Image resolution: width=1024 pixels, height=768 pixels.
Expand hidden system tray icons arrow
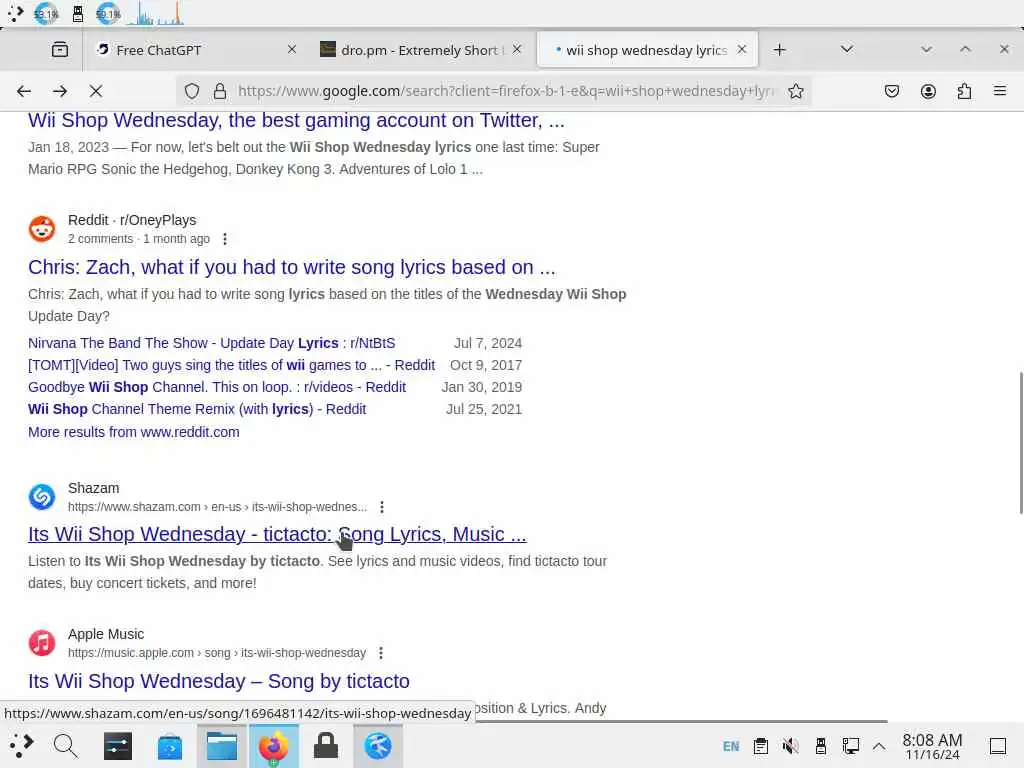pos(879,746)
